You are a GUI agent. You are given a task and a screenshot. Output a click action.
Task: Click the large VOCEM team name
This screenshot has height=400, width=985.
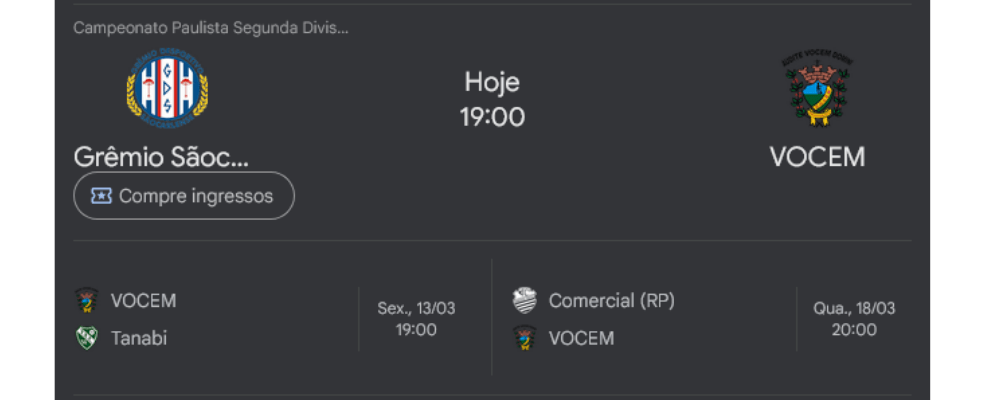(x=817, y=157)
